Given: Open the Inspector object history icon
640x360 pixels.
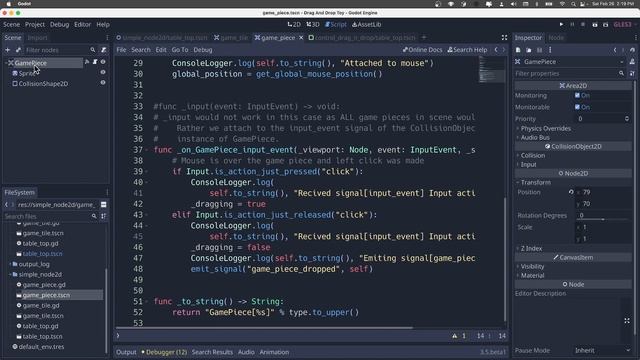Looking at the screenshot, I should 633,50.
